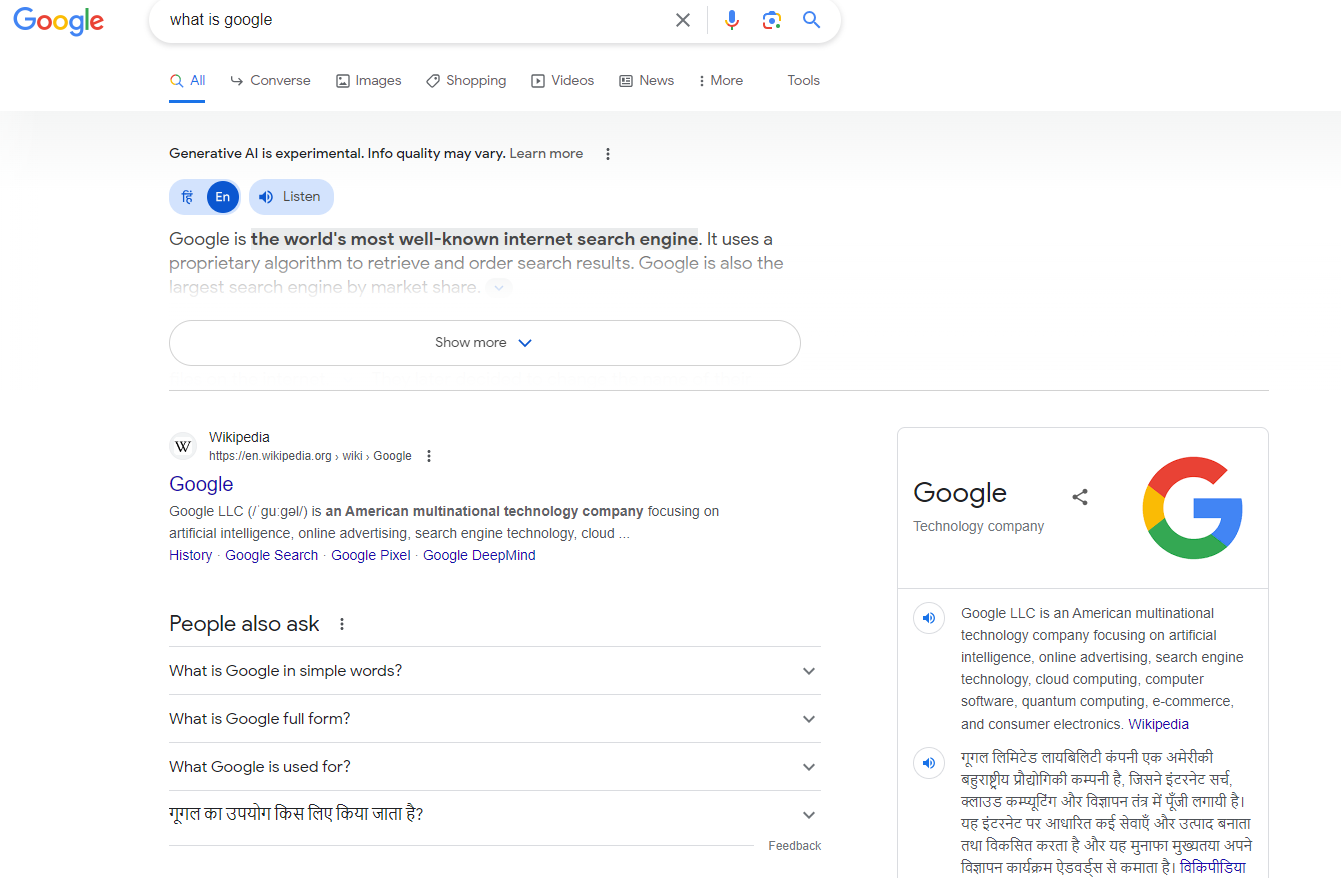Expand "What Google is used for?" question
The width and height of the screenshot is (1341, 878).
coord(495,767)
